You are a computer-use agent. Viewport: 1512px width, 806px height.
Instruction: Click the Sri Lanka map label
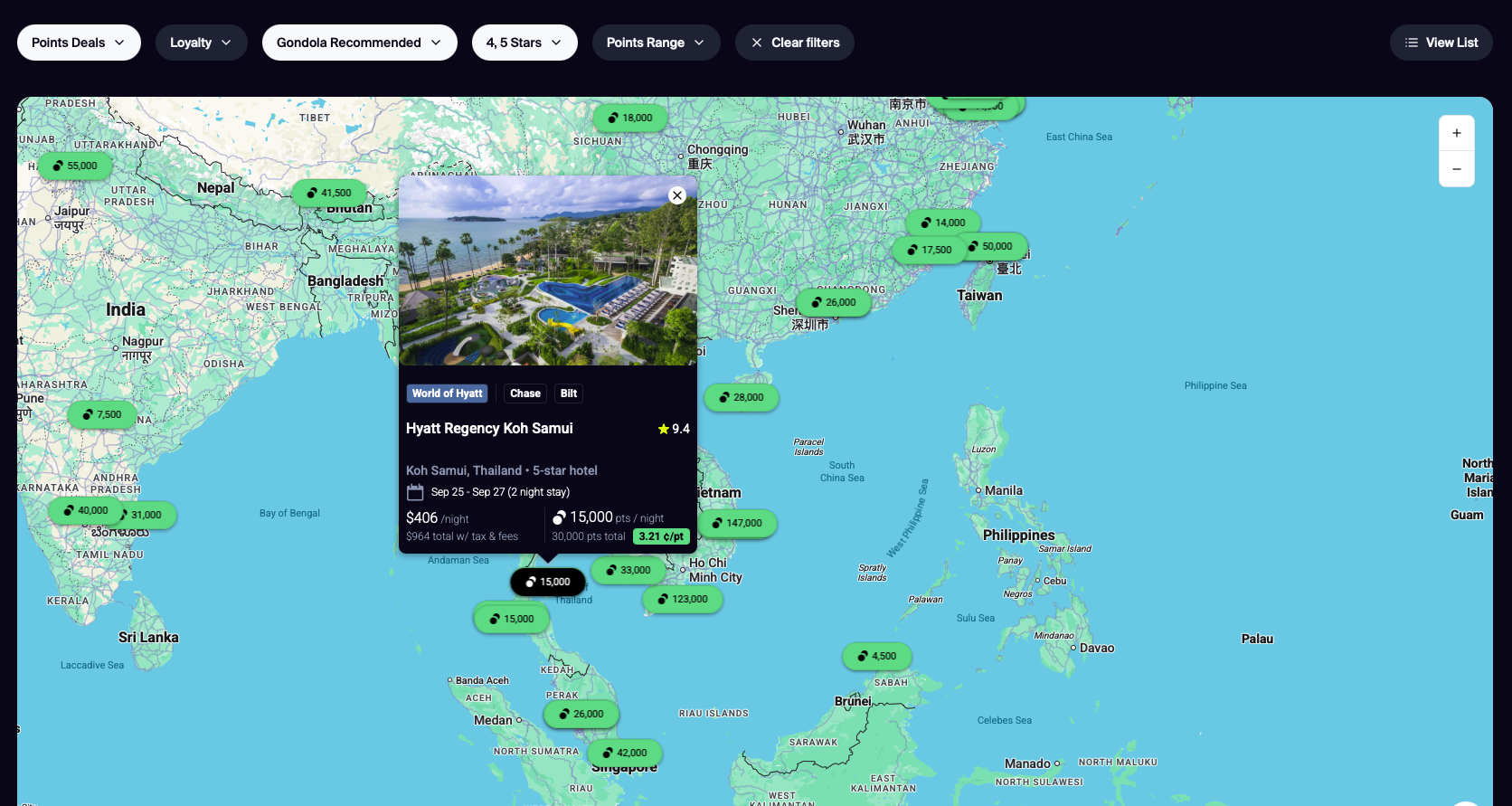tap(148, 637)
